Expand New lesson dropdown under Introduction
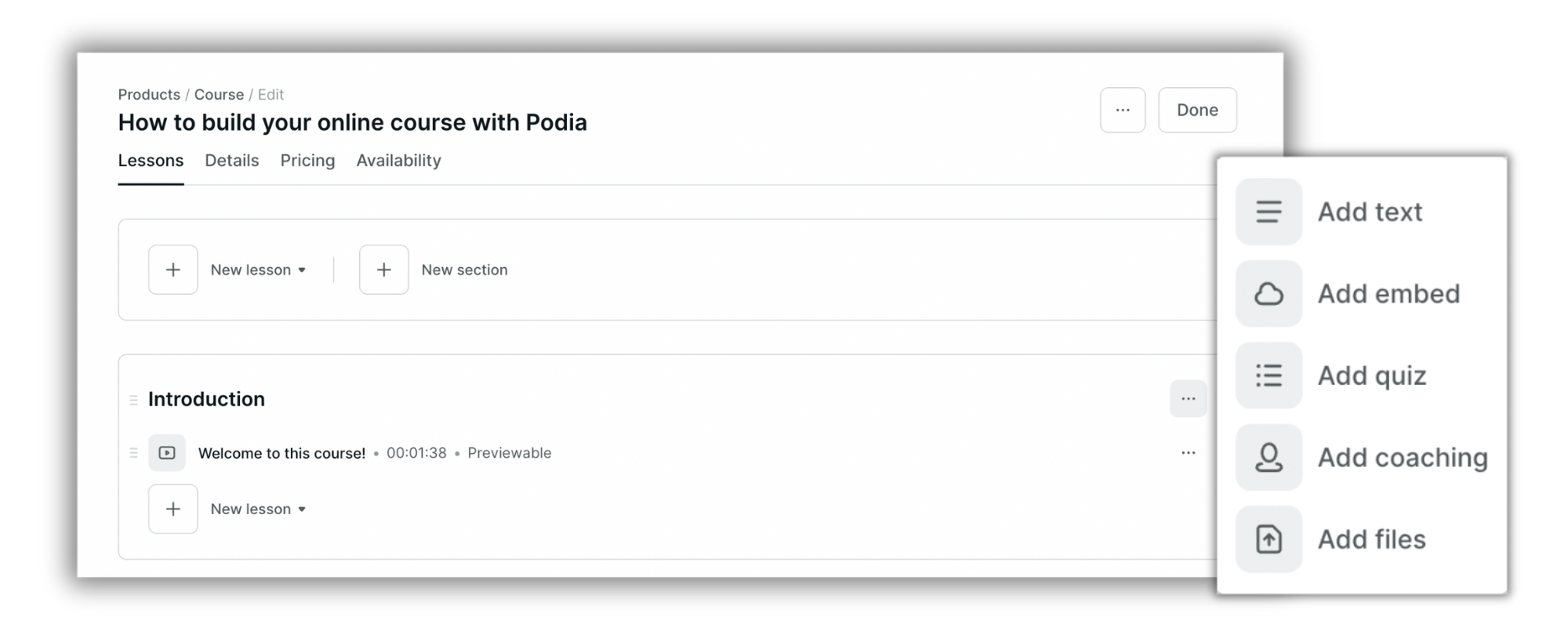This screenshot has width=1568, height=627. [302, 509]
